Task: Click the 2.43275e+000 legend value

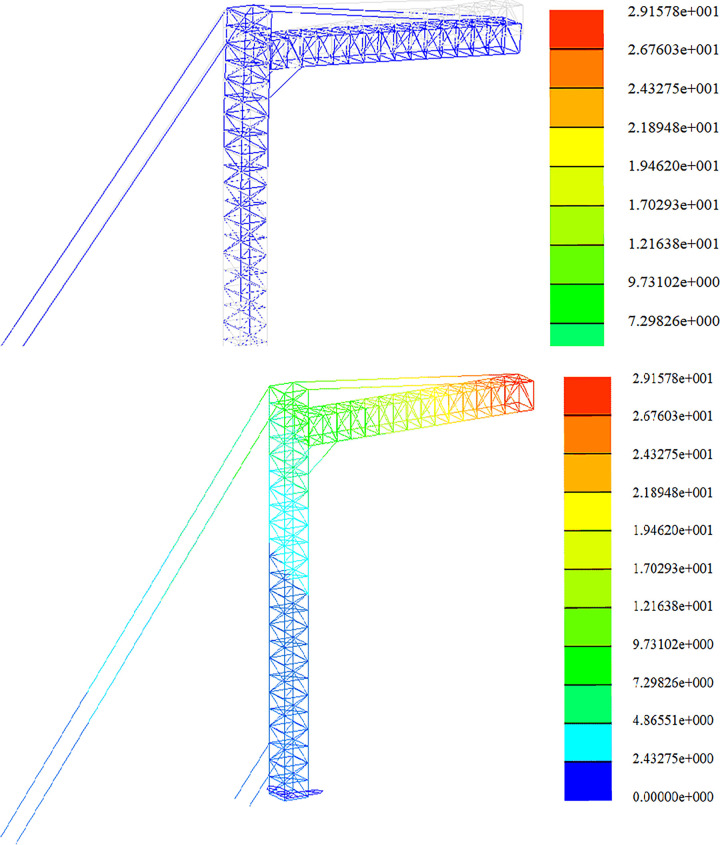Action: 673,758
